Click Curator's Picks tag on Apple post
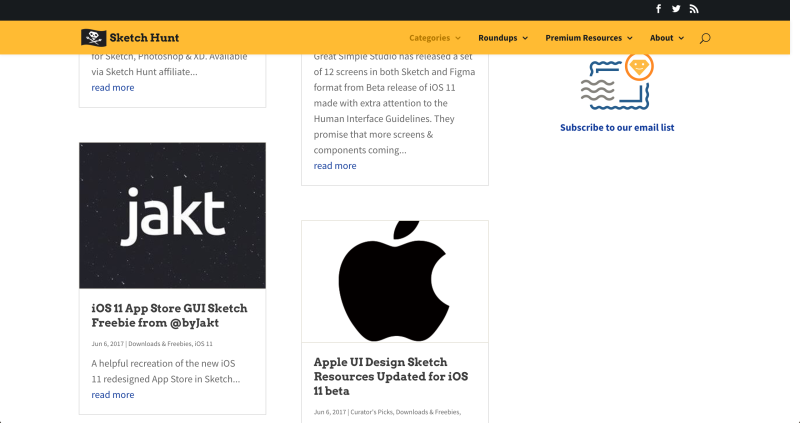This screenshot has height=423, width=800. [371, 412]
